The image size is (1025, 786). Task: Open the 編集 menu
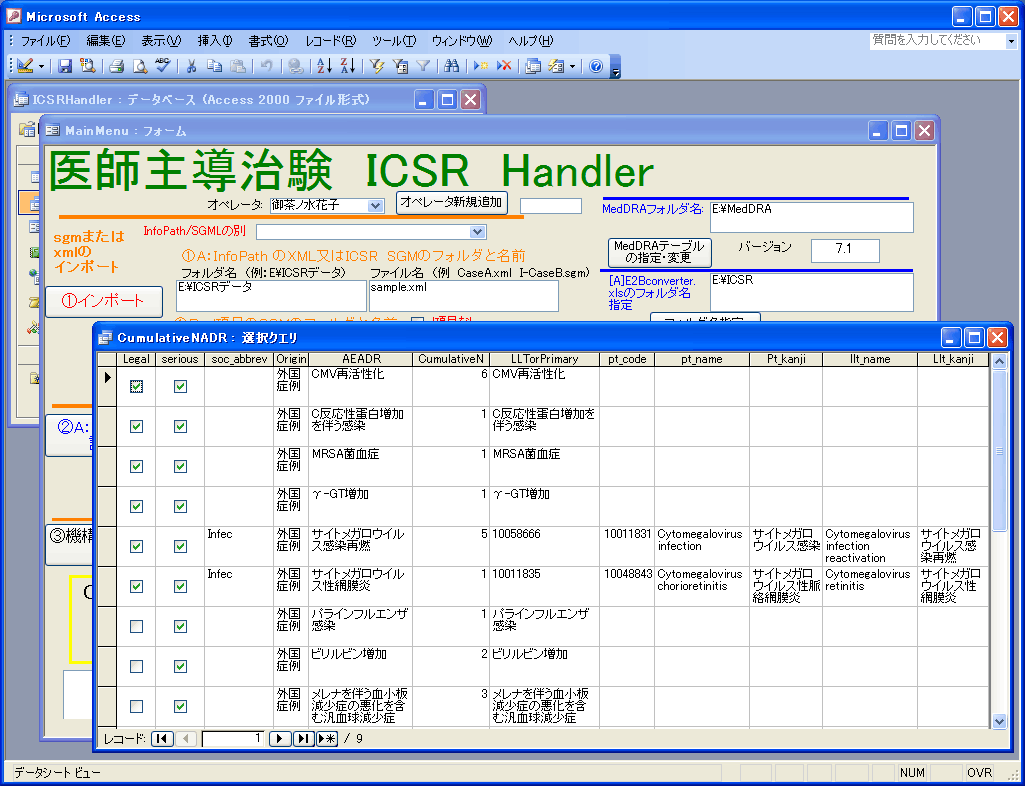106,41
